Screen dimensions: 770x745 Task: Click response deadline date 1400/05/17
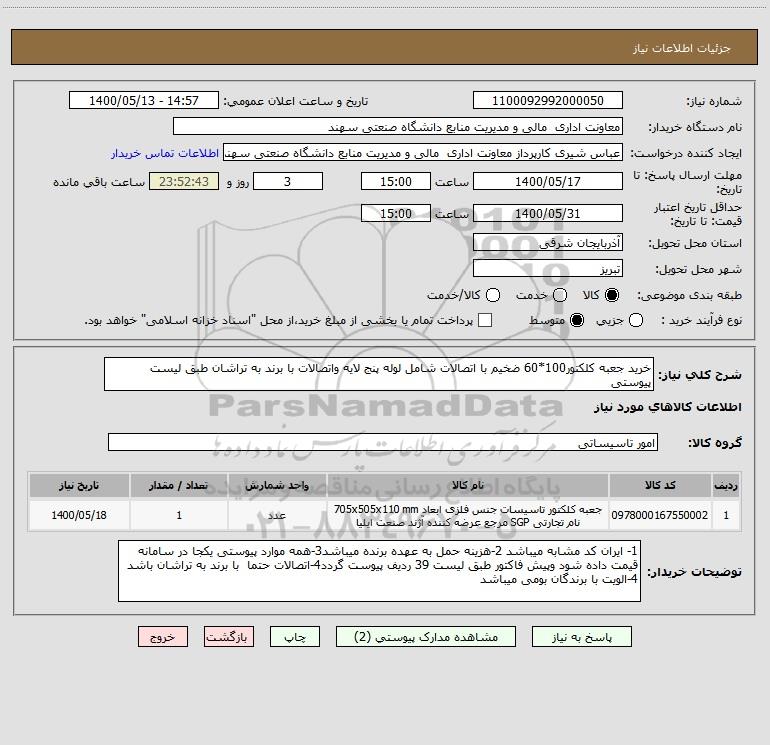coord(548,181)
